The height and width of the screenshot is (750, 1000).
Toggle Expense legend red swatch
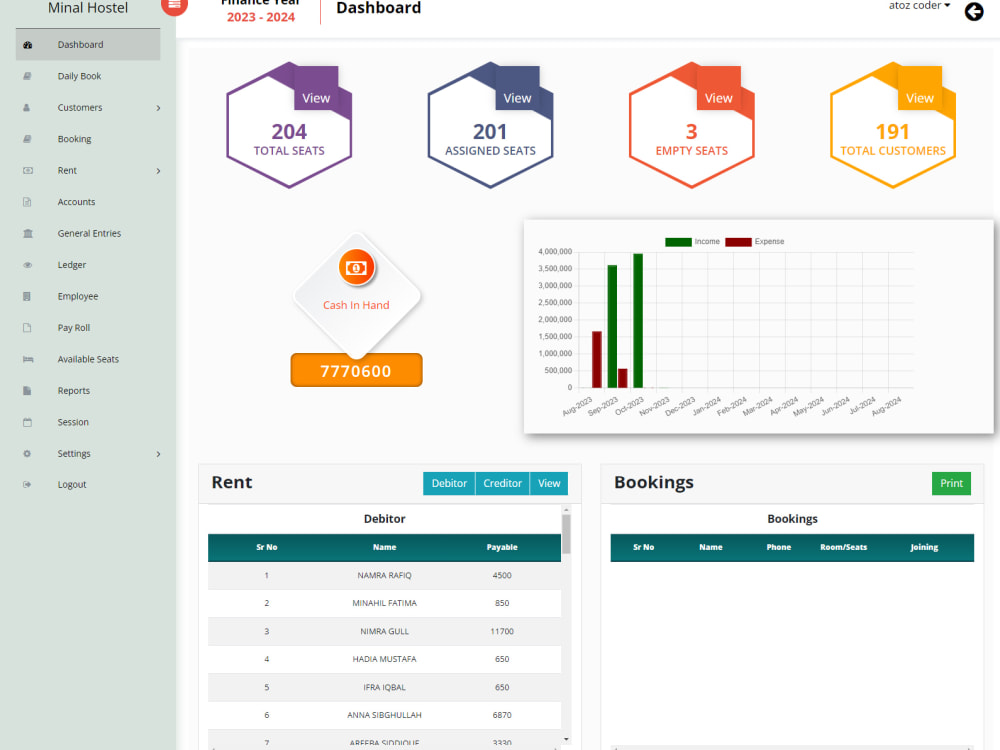pyautogui.click(x=739, y=242)
